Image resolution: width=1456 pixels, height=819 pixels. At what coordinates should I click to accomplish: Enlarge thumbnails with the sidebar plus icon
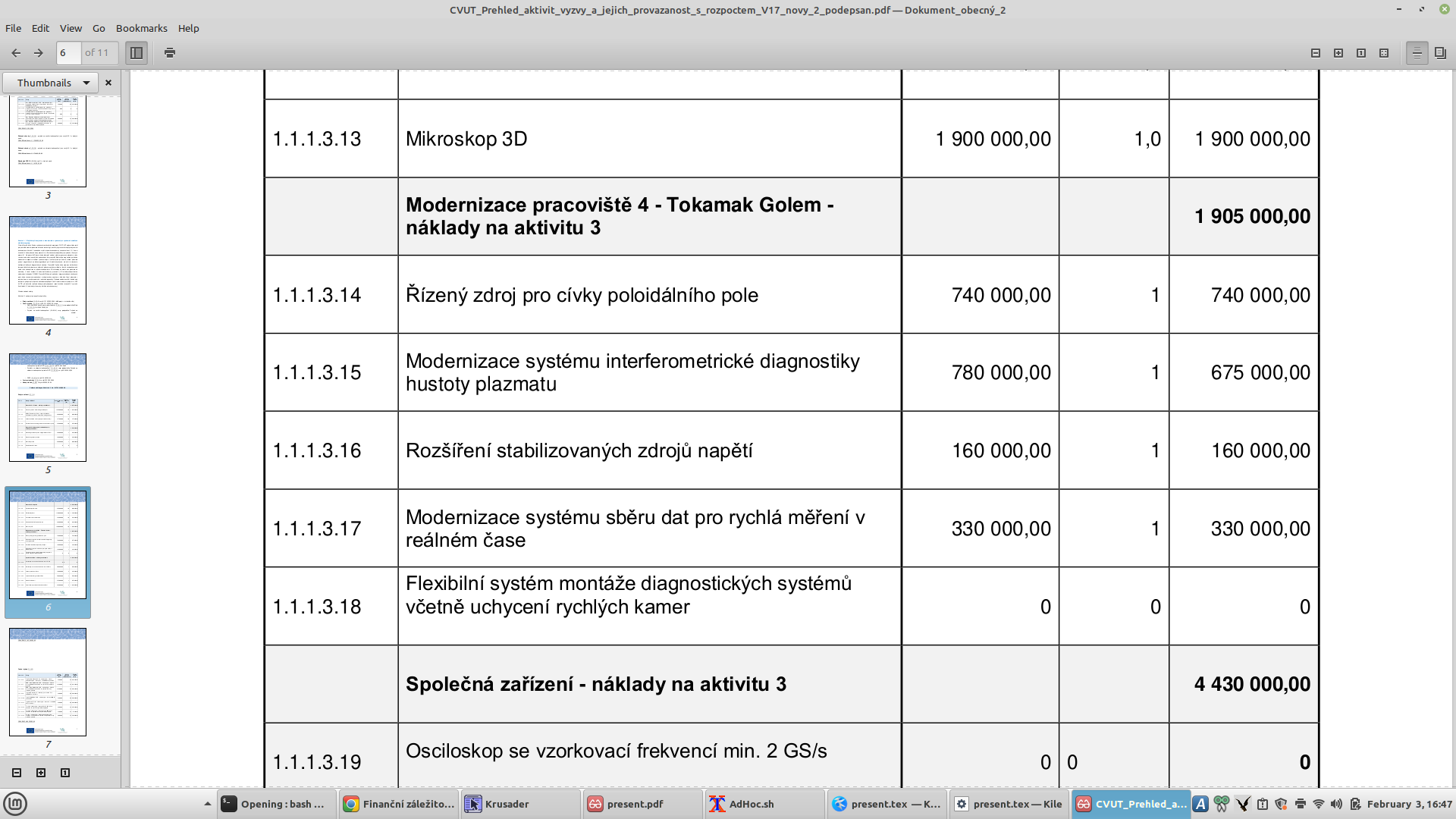point(41,773)
